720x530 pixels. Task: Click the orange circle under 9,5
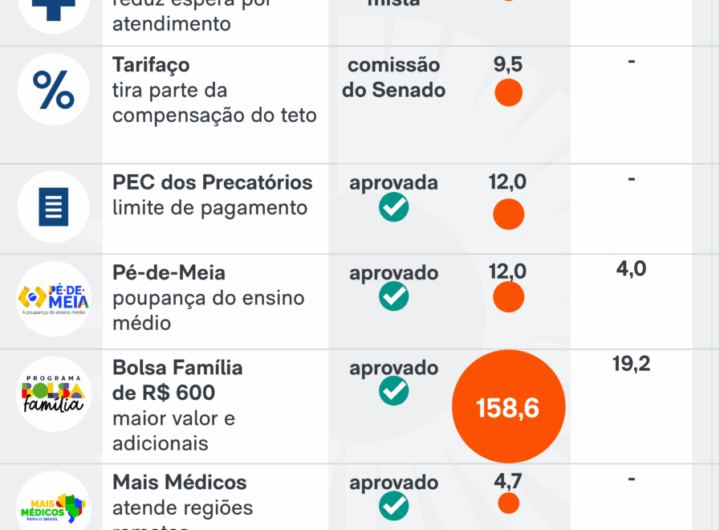pos(508,93)
